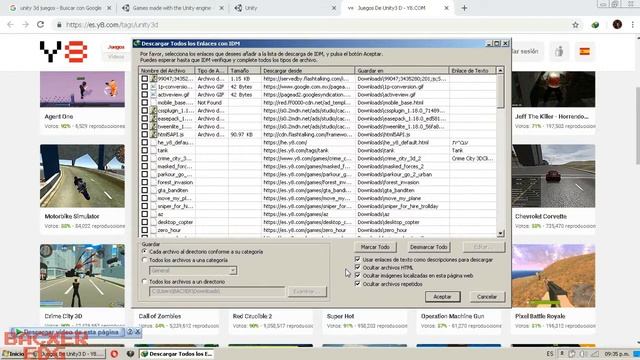Image resolution: width=640 pixels, height=360 pixels.
Task: Click the browser forward arrow
Action: click(x=25, y=25)
